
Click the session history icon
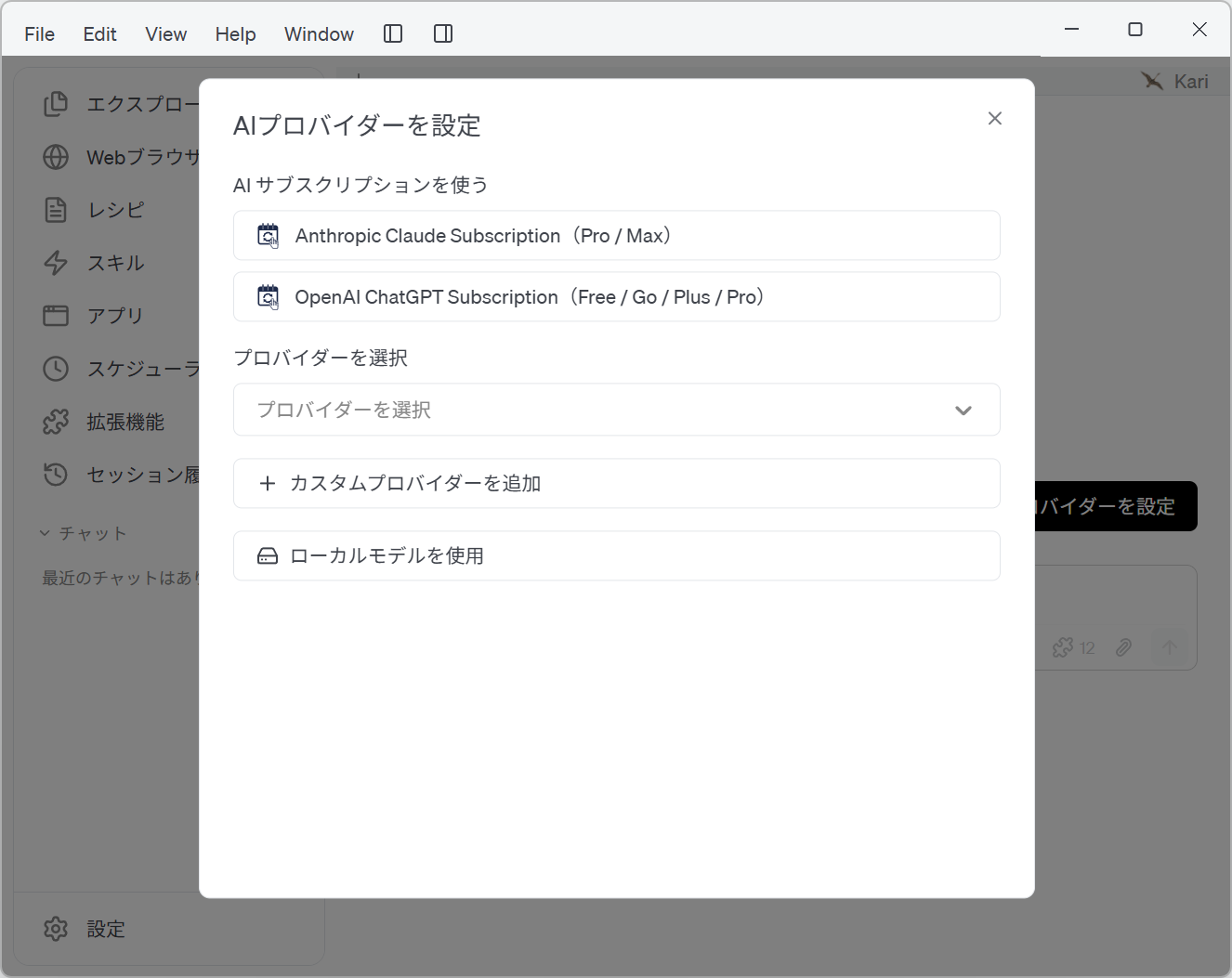(56, 475)
